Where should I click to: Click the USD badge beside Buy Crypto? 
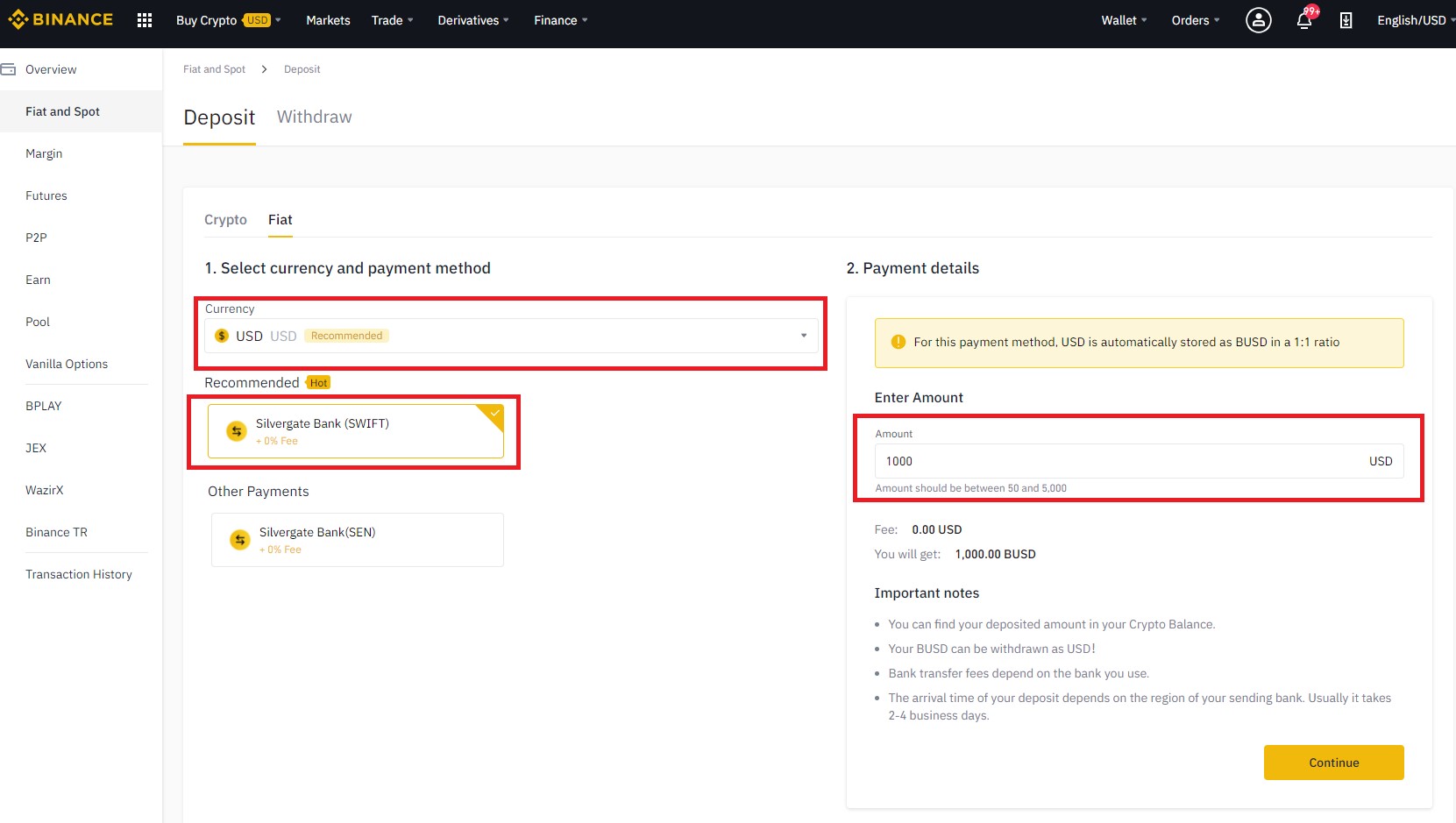tap(257, 20)
